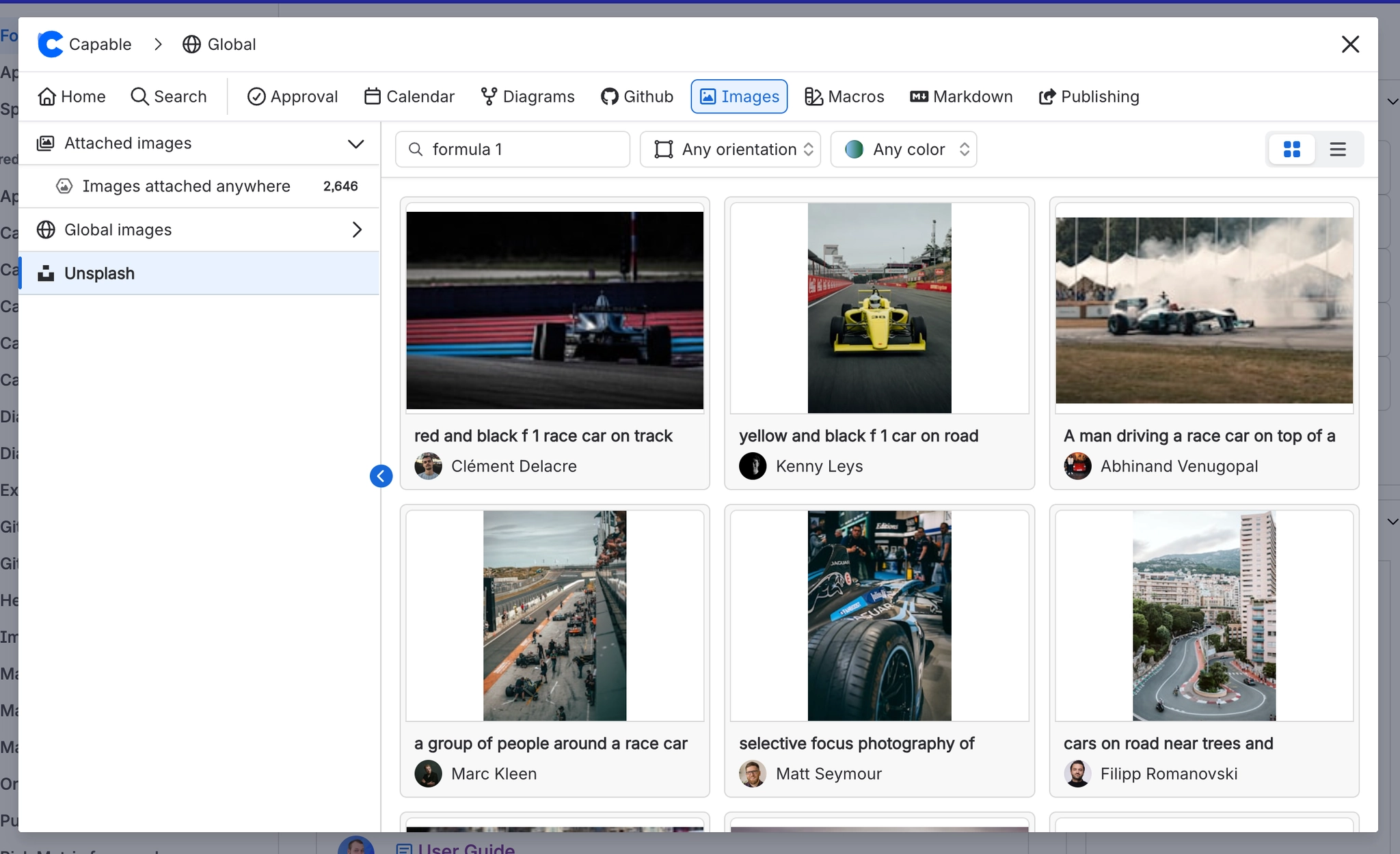Open the Any color filter

[x=903, y=149]
